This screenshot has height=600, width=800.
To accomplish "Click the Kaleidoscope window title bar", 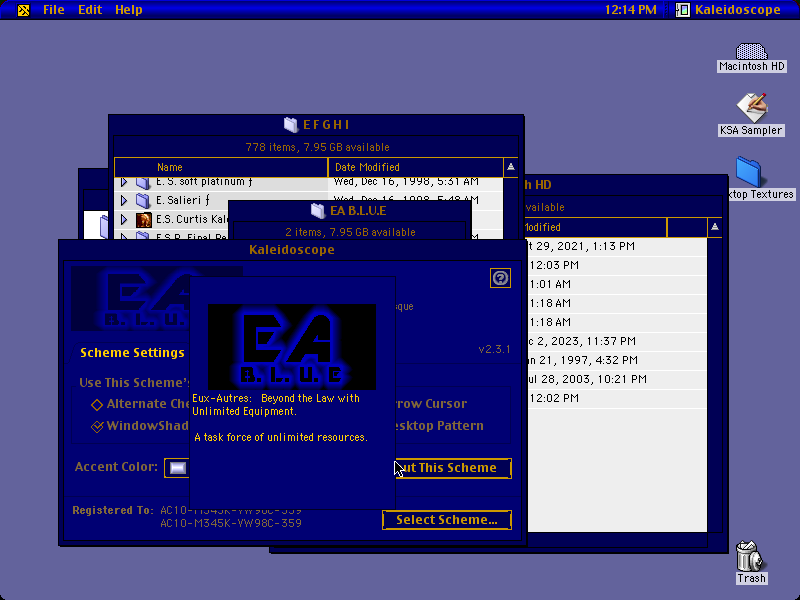I will pos(292,249).
